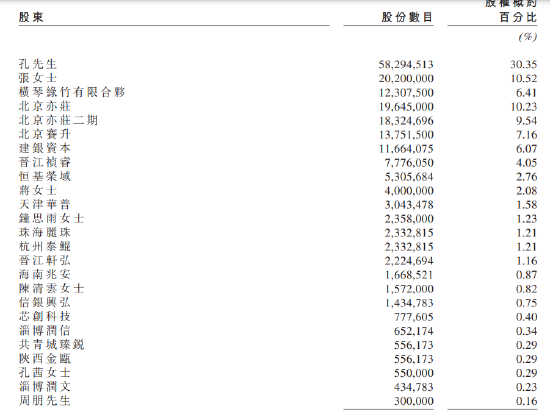
Task: Click 周朋先生 share count 300,000
Action: point(414,401)
